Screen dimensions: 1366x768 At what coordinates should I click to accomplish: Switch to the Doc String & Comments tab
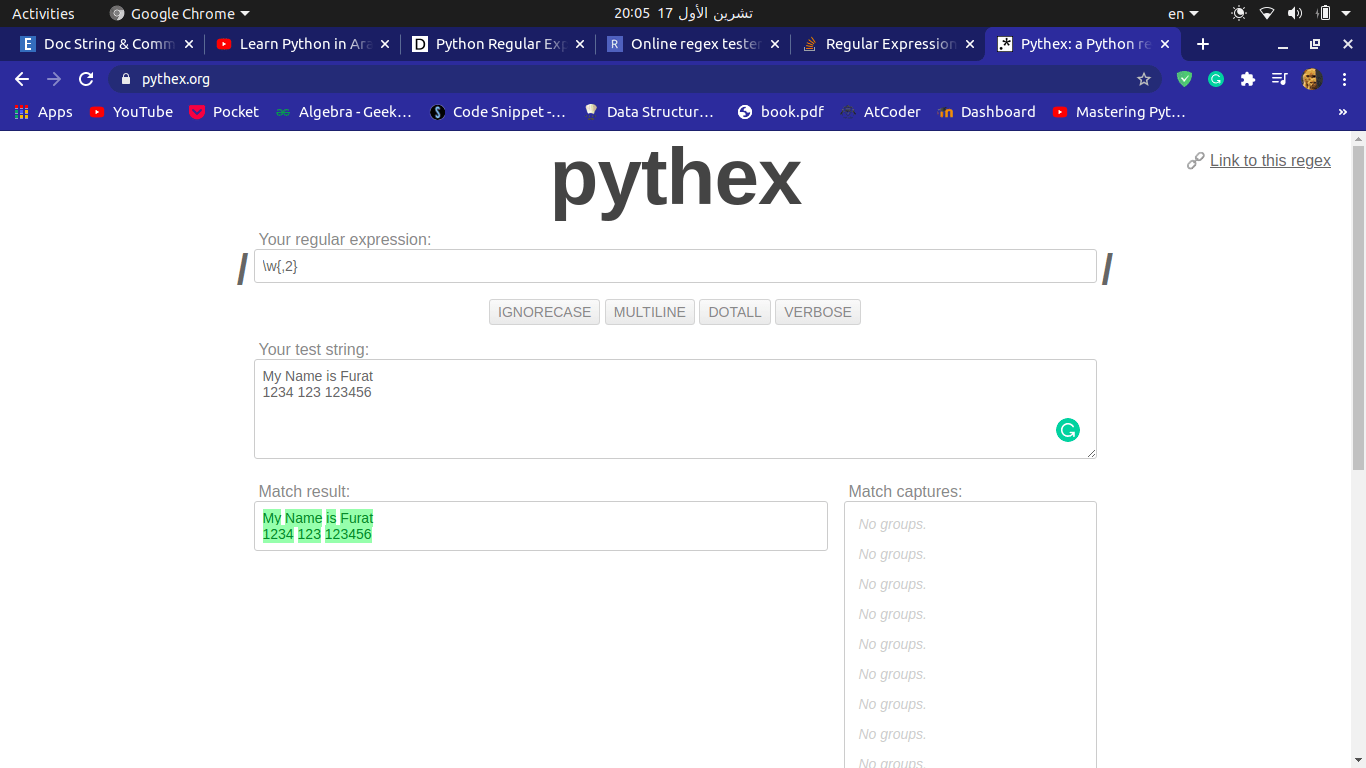(107, 44)
